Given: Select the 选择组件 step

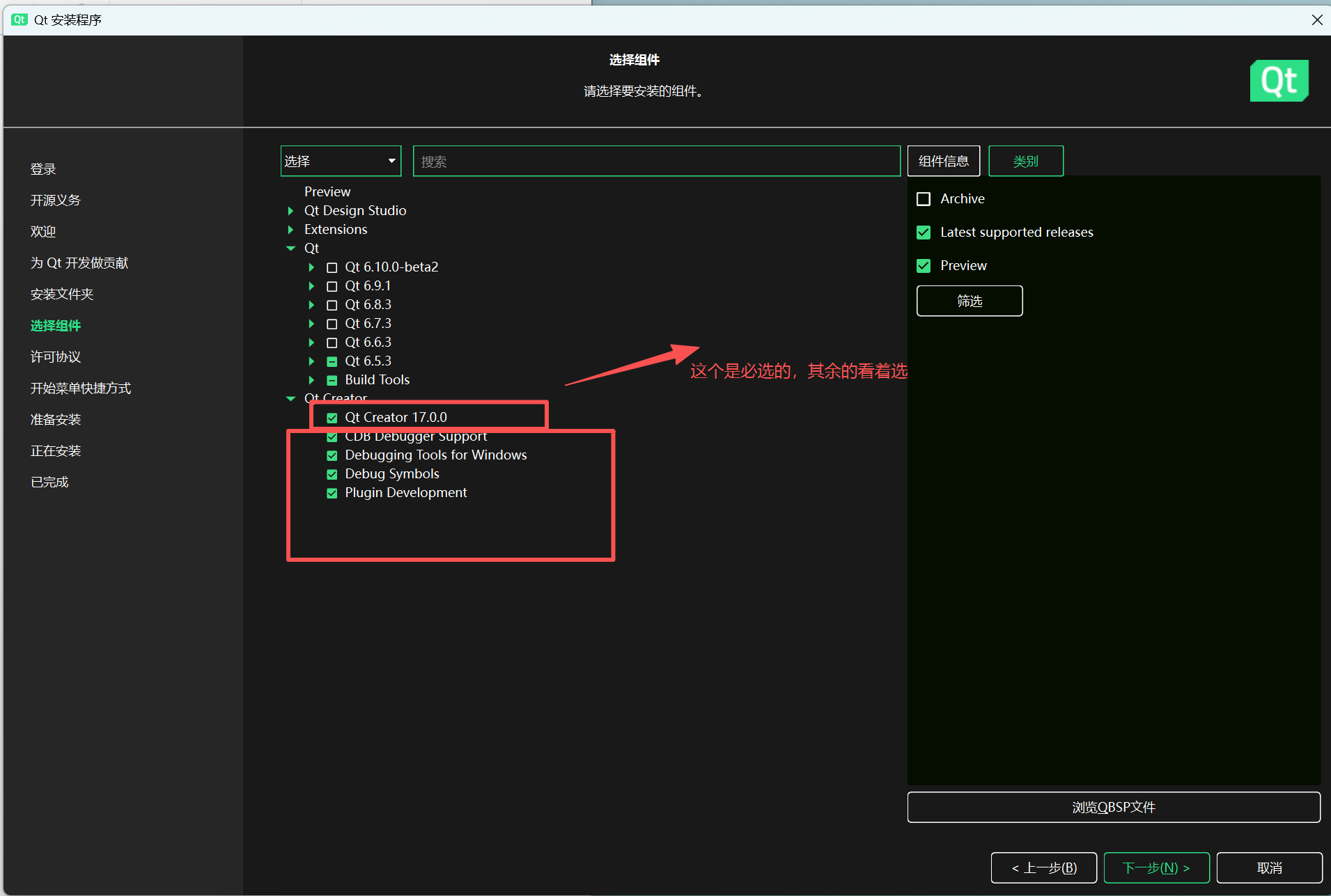Looking at the screenshot, I should (56, 326).
